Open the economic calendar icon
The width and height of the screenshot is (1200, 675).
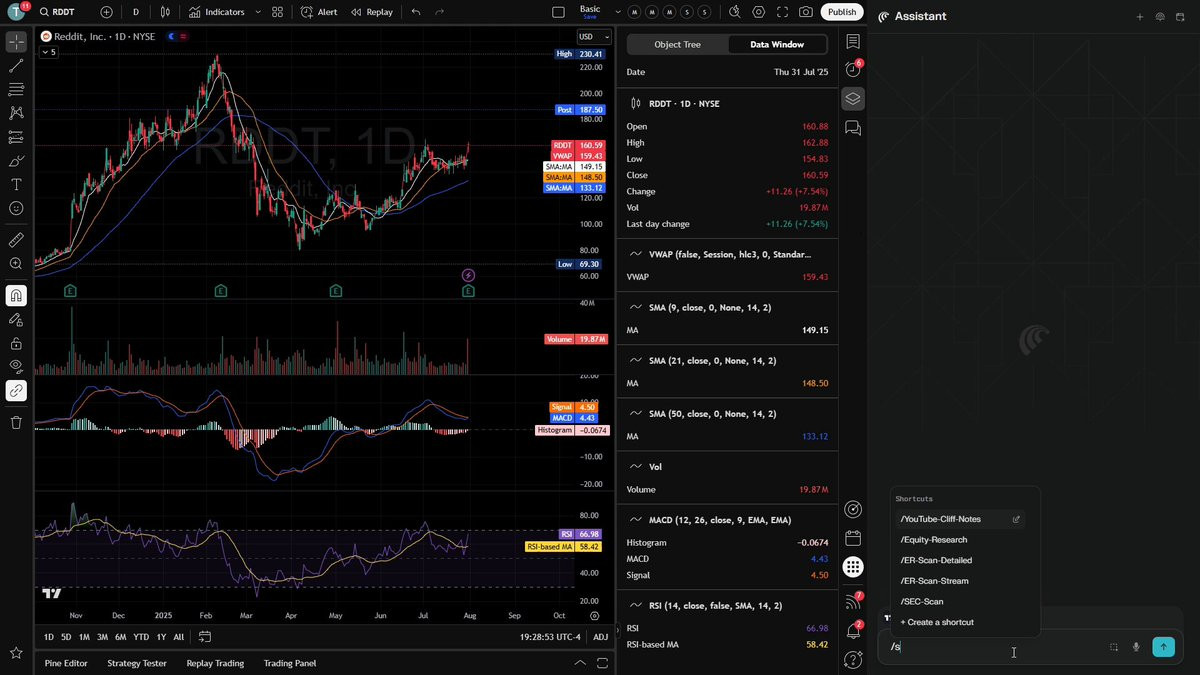tap(853, 538)
